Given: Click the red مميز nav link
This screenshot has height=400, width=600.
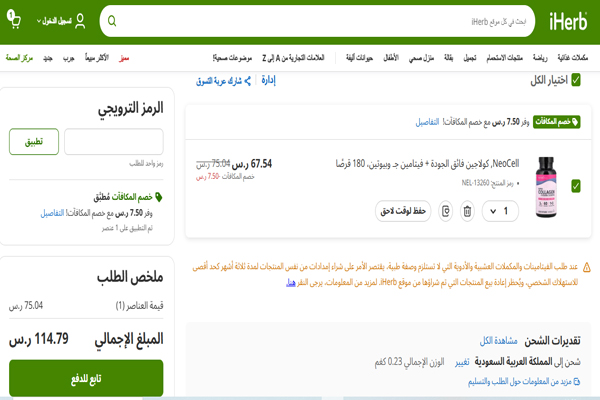Looking at the screenshot, I should [124, 58].
